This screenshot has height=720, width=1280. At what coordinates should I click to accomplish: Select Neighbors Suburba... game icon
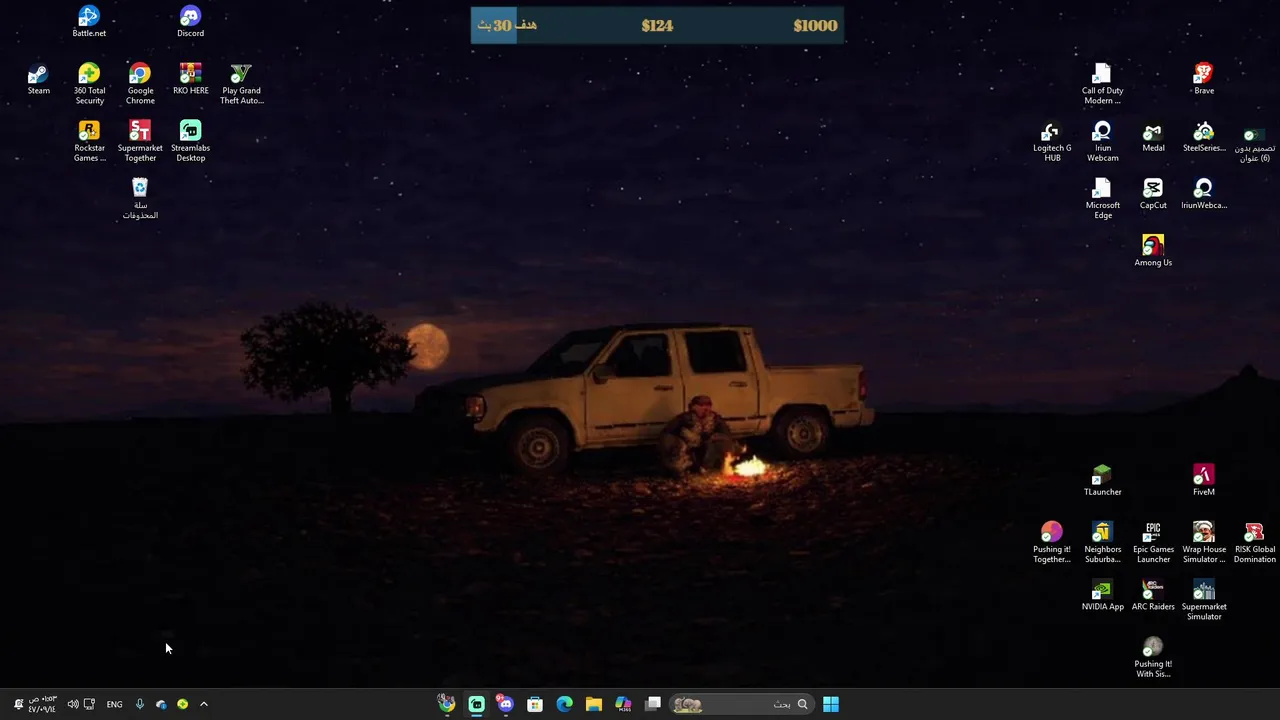click(1102, 542)
